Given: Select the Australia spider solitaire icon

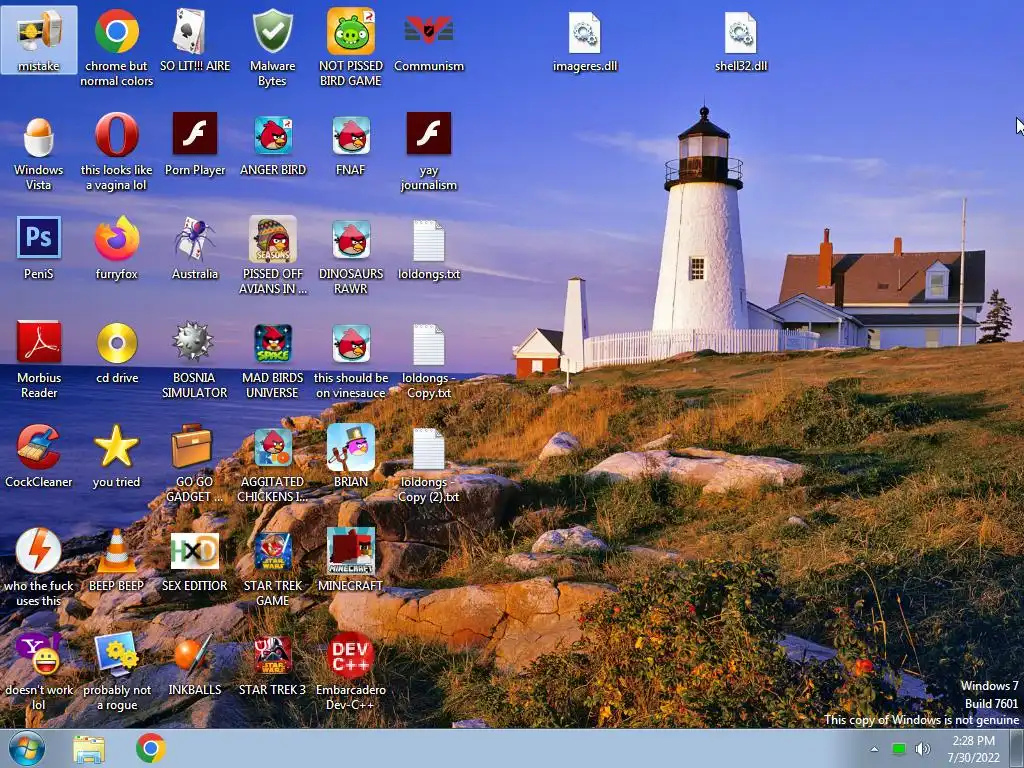Looking at the screenshot, I should [195, 248].
